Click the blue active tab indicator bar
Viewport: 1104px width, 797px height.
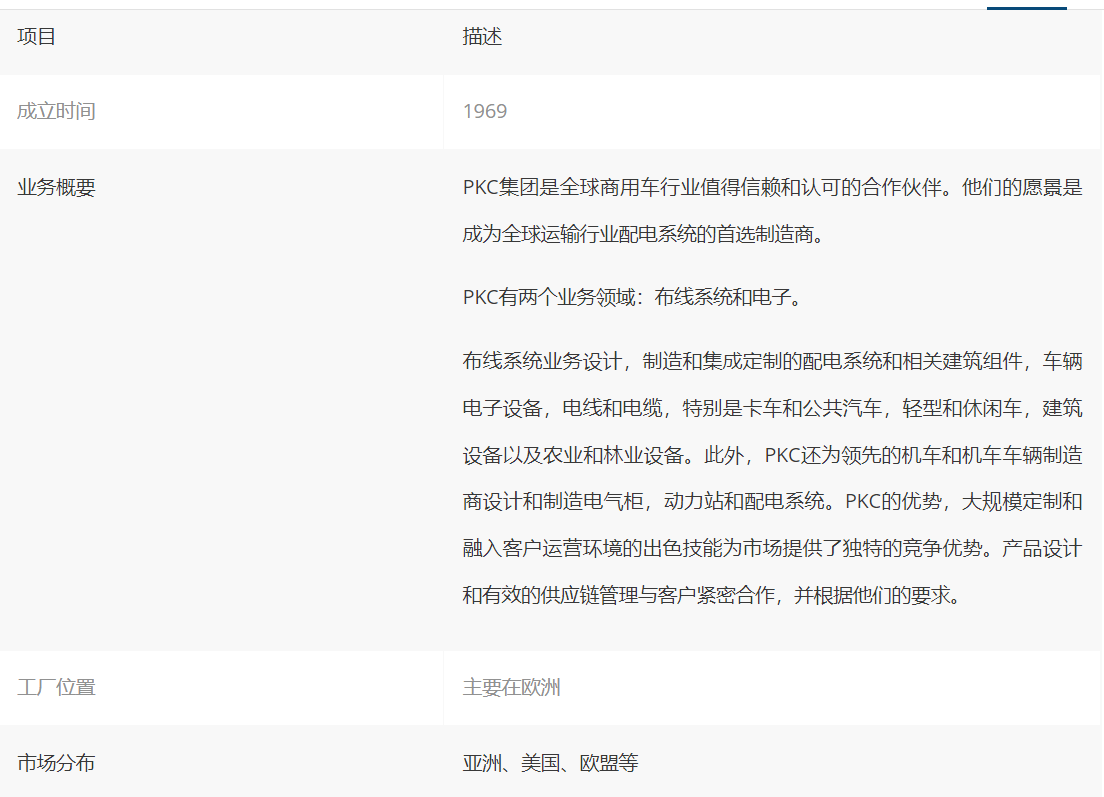point(1026,7)
